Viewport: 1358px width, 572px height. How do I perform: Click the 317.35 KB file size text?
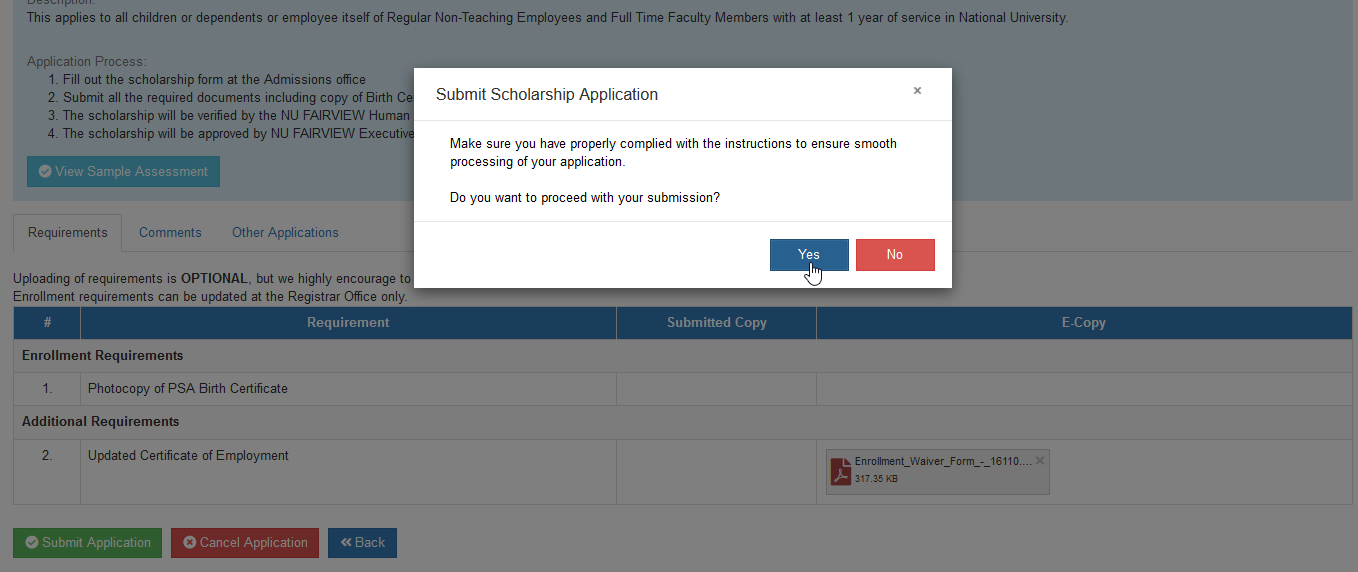tap(876, 479)
